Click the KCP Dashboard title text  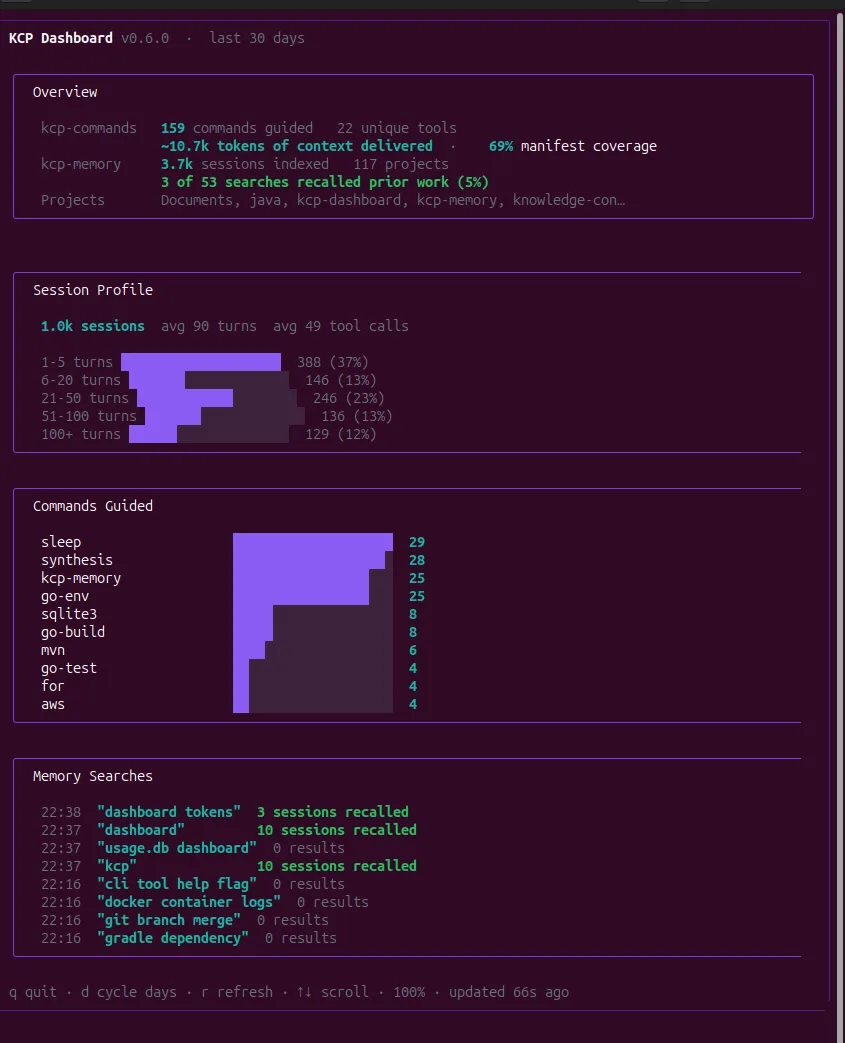(x=61, y=38)
